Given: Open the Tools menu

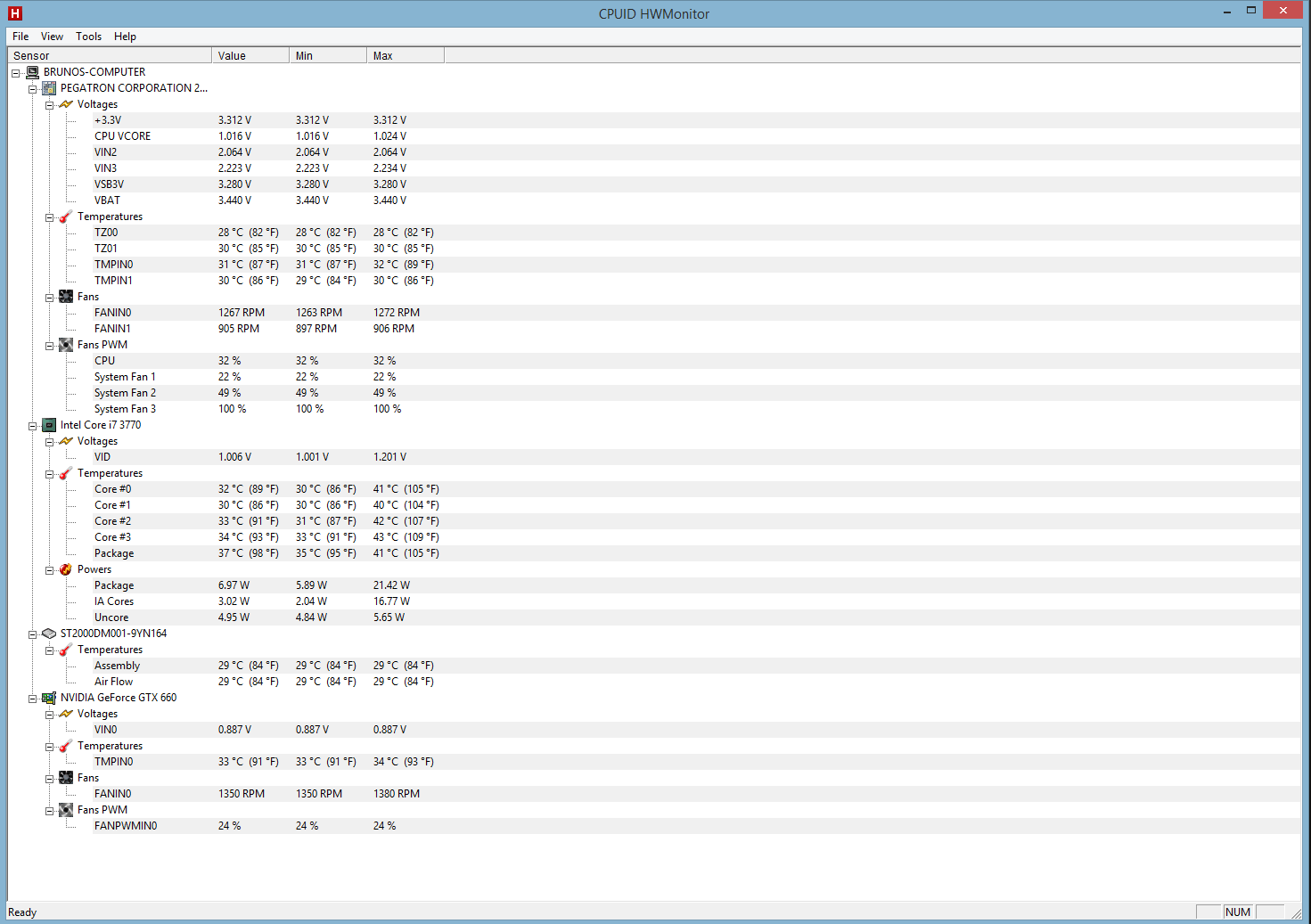Looking at the screenshot, I should (x=88, y=37).
